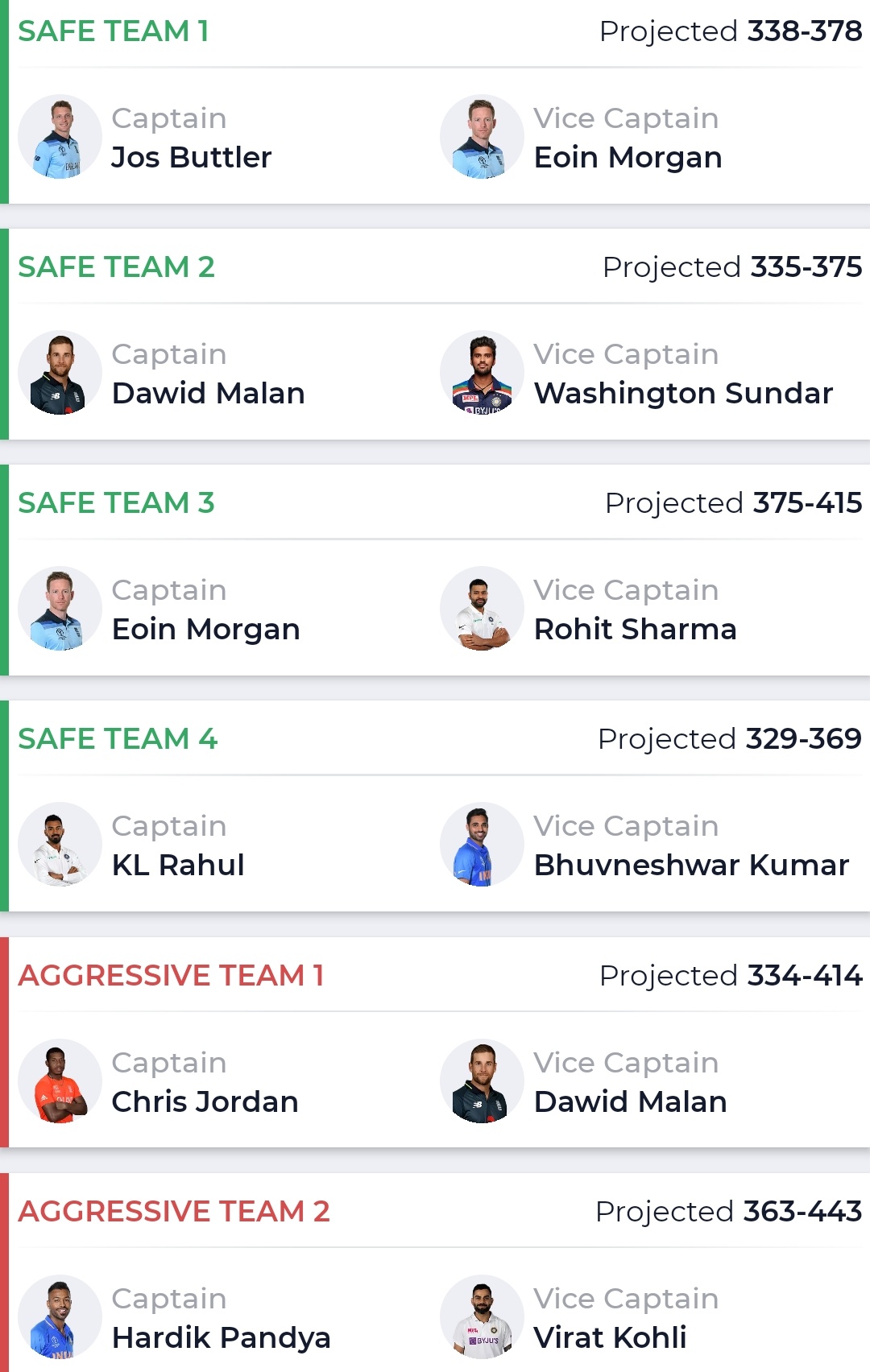Select the AGGRESSIVE TEAM 2 title
The image size is (870, 1372).
tap(174, 1212)
